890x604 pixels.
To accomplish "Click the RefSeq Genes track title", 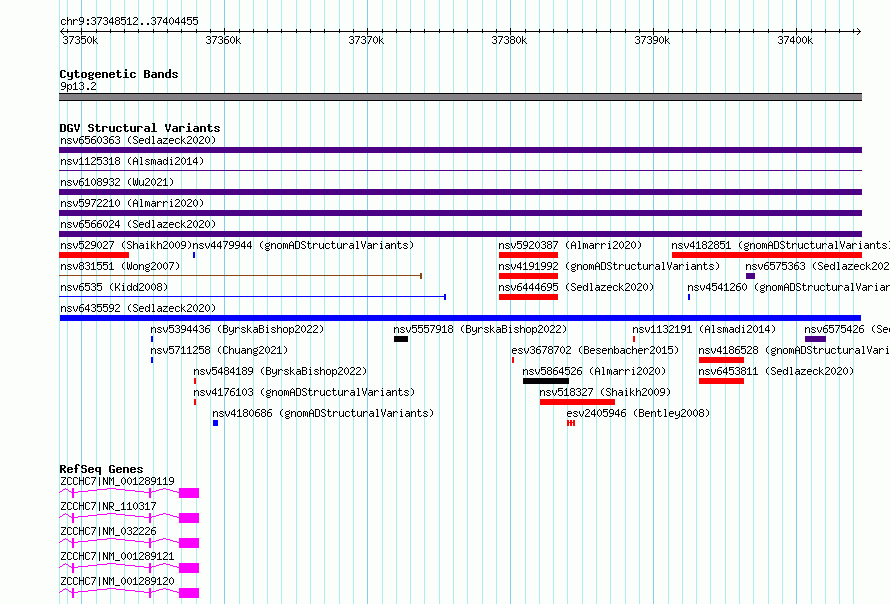I will 102,469.
